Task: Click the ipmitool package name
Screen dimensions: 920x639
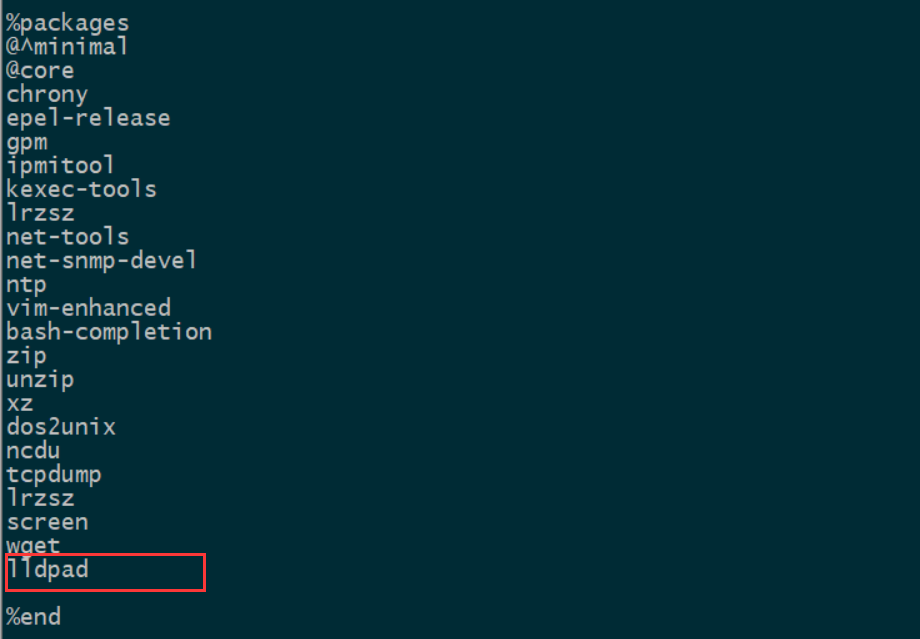Action: click(60, 165)
